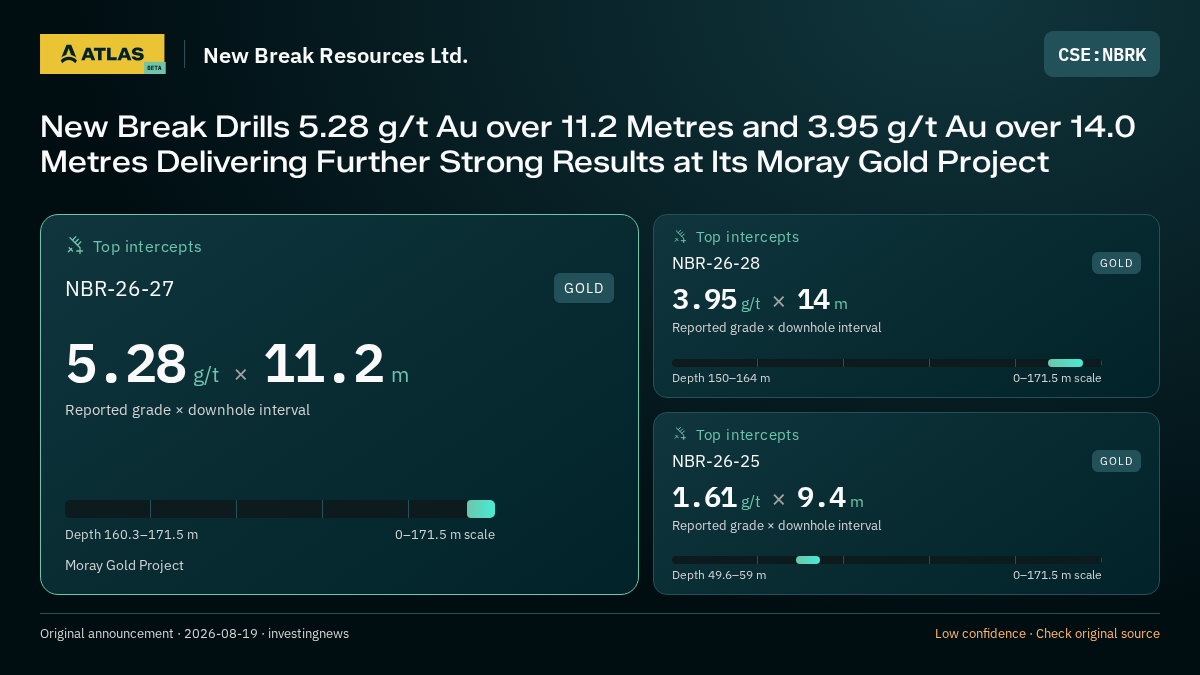Click the 9.4 m interval value
This screenshot has width=1200, height=675.
click(830, 498)
